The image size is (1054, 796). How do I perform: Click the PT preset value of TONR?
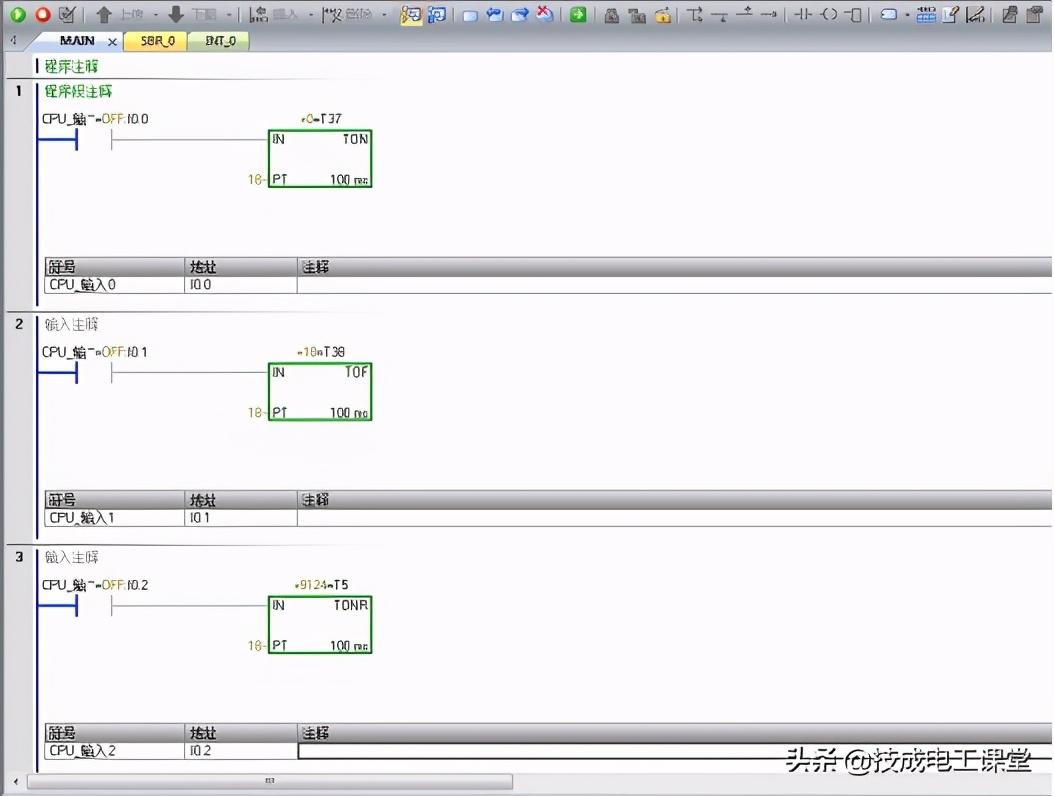tap(254, 645)
